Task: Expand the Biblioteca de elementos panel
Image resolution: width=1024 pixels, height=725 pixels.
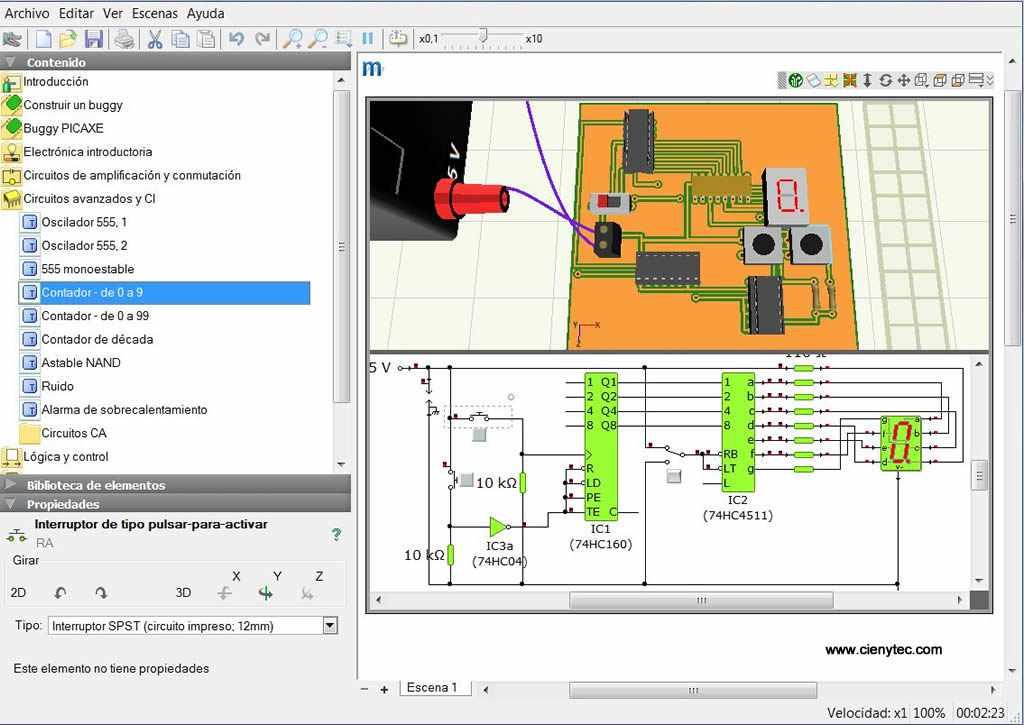Action: pos(95,485)
